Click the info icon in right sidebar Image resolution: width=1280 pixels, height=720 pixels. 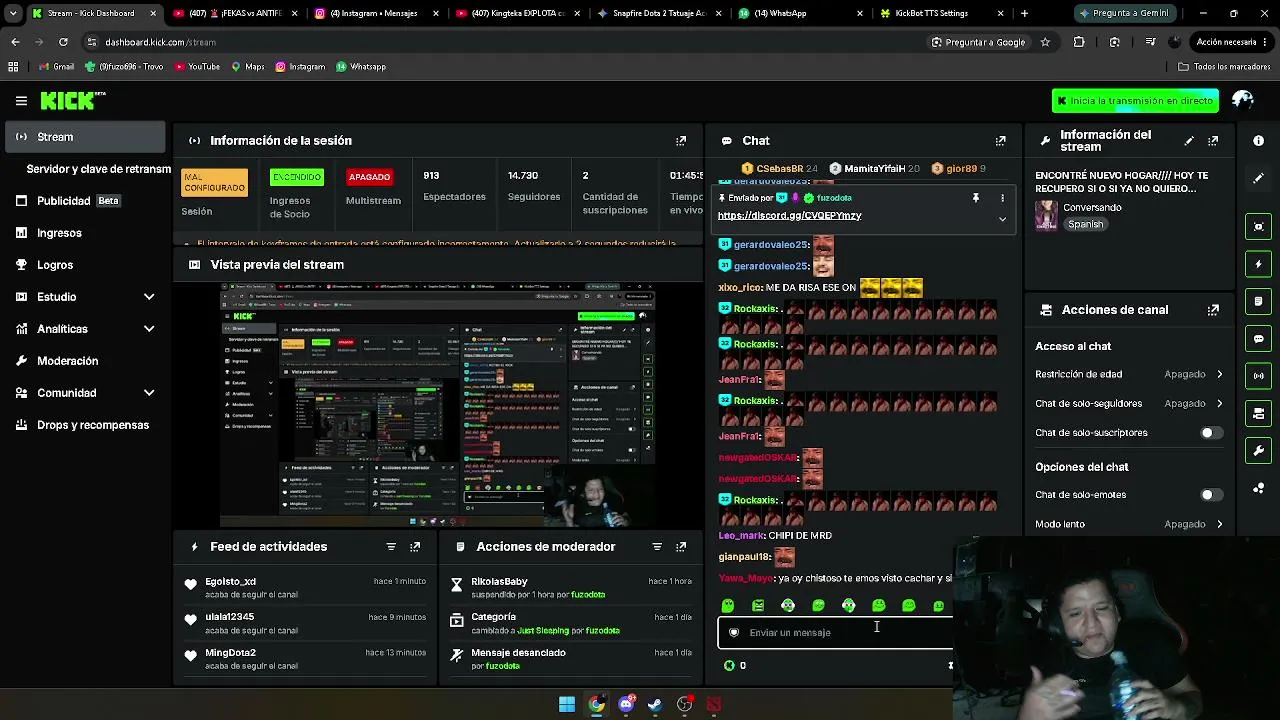[x=1258, y=141]
